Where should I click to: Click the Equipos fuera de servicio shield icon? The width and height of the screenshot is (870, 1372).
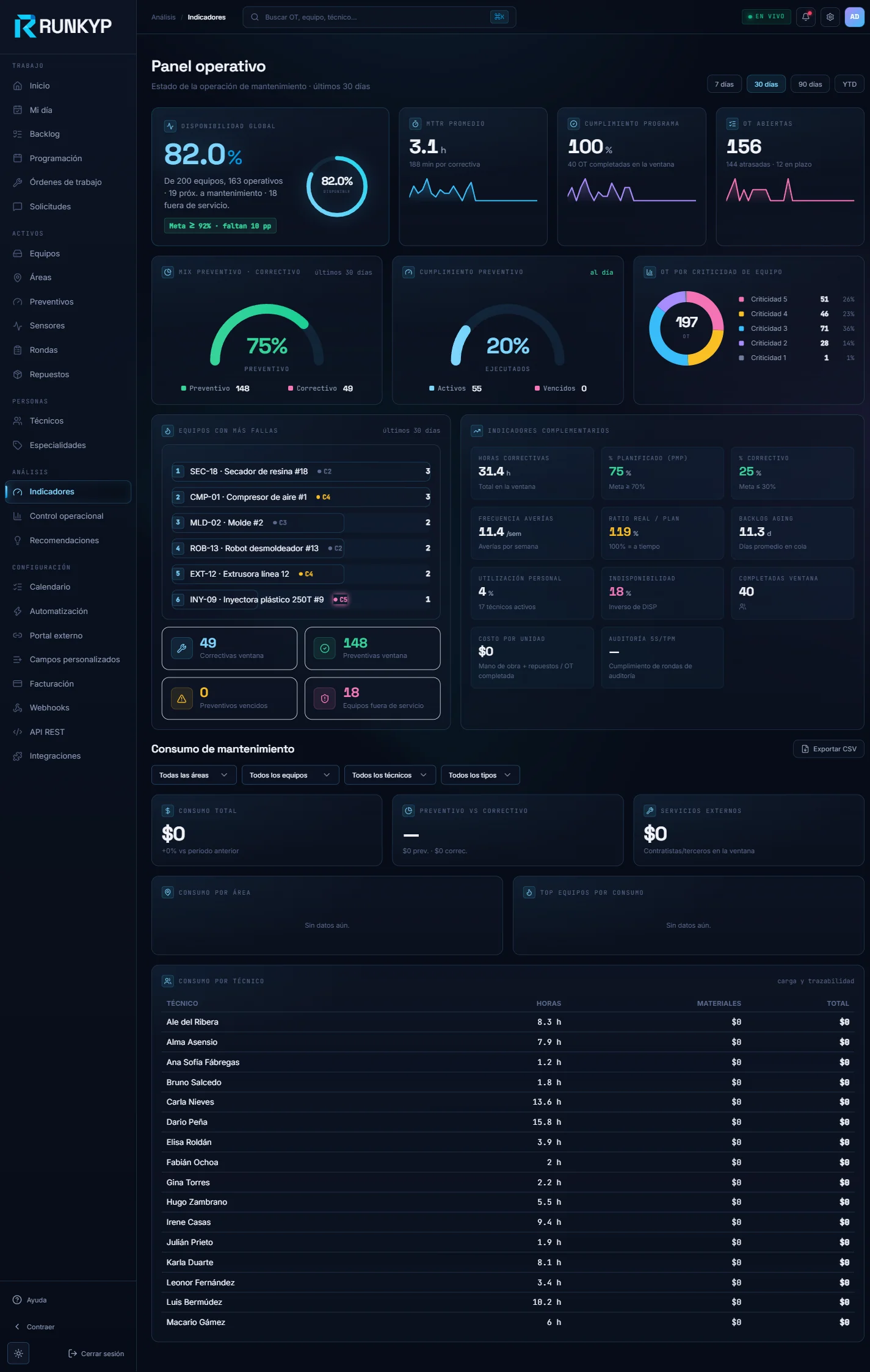pos(325,698)
